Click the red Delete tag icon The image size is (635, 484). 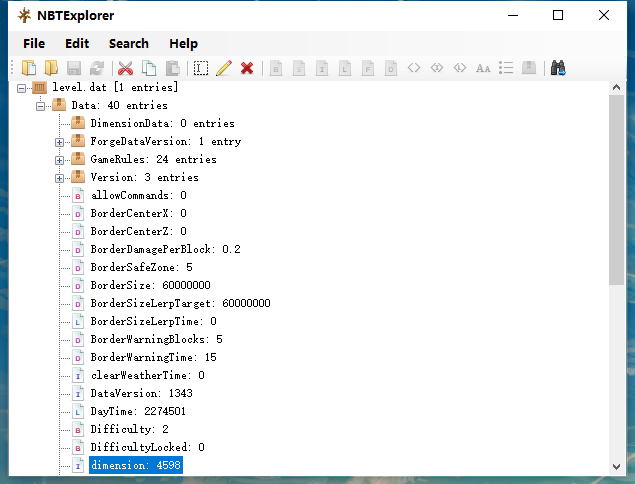pyautogui.click(x=246, y=68)
